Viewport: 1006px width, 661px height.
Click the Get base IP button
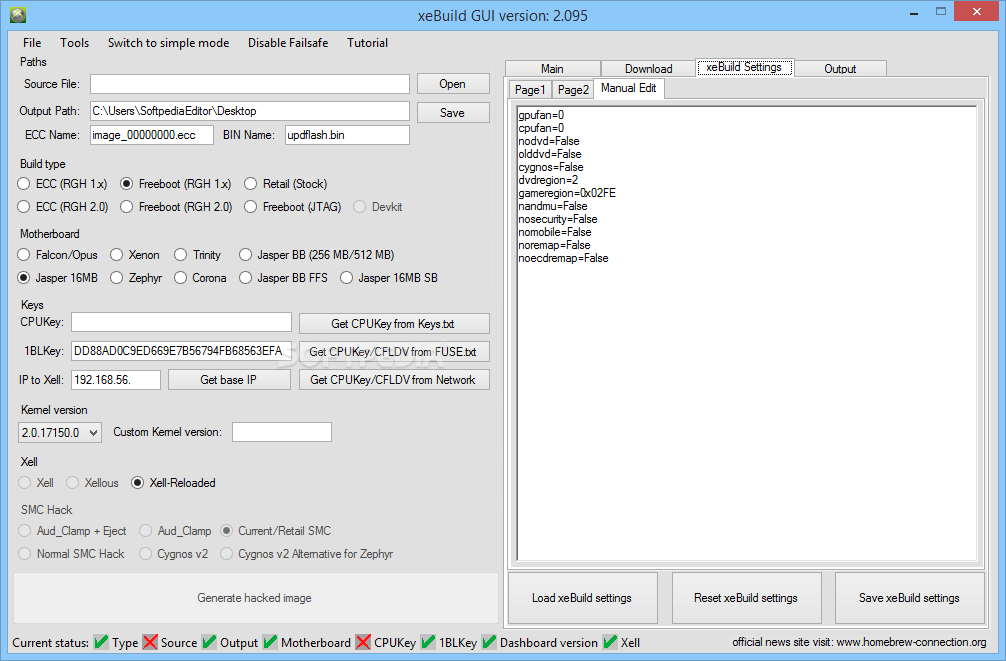(x=229, y=379)
